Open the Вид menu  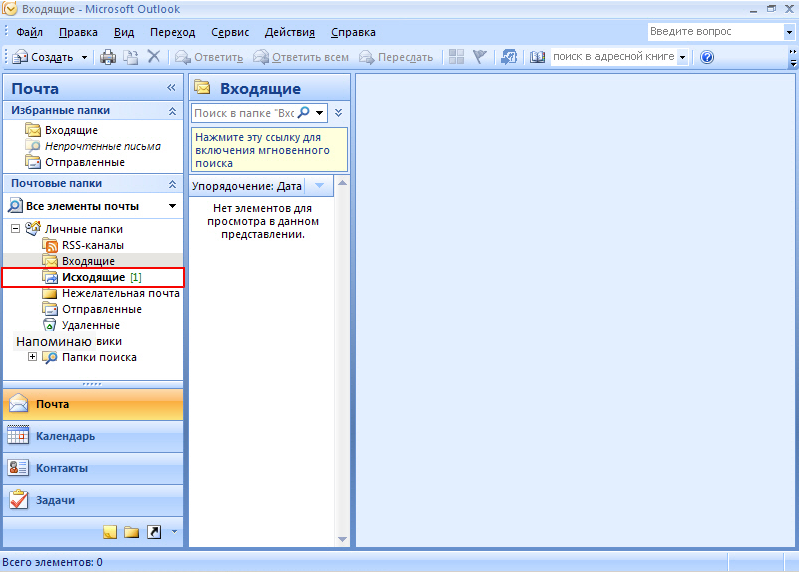point(123,32)
